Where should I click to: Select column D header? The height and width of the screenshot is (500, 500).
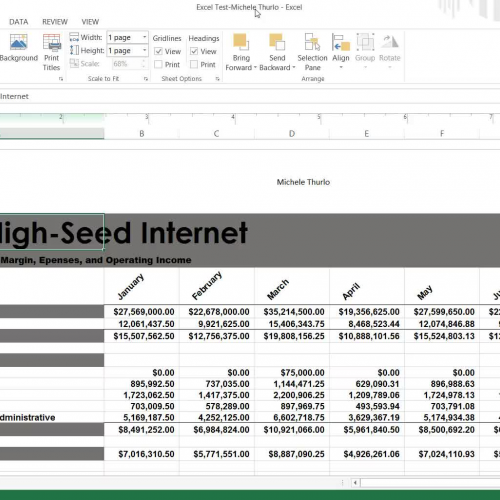coord(292,134)
